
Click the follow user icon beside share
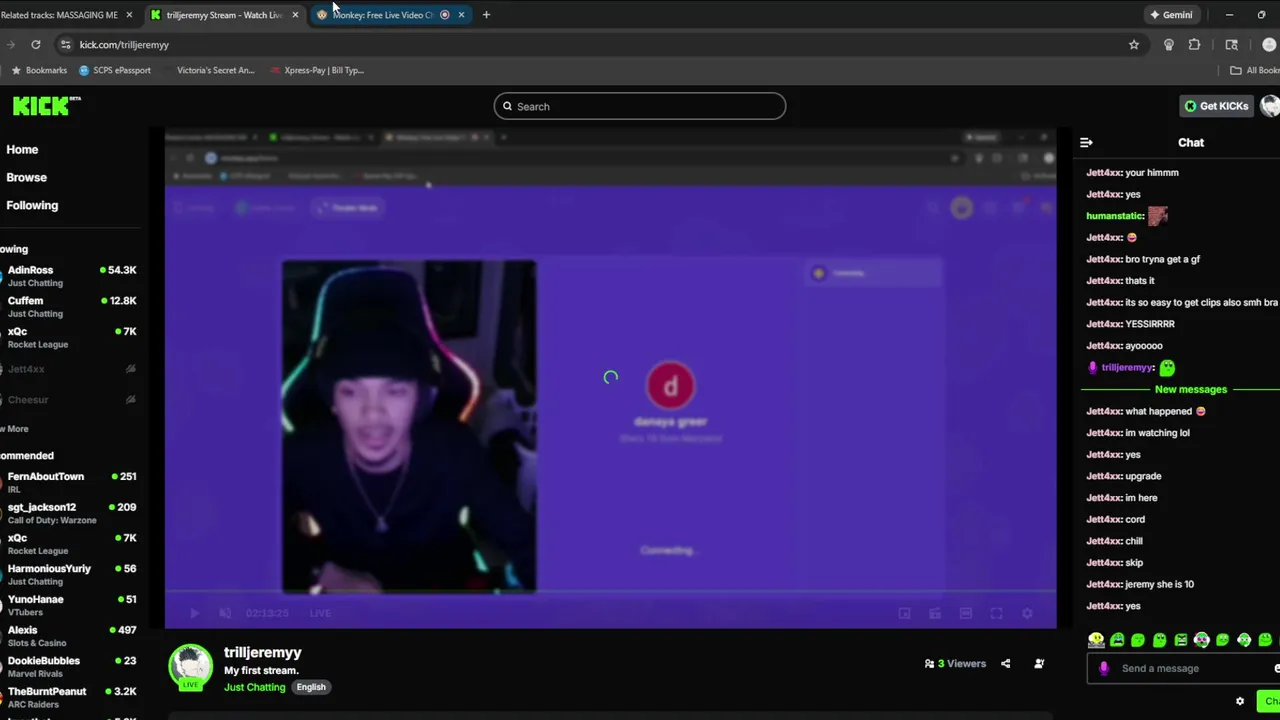(x=1039, y=663)
